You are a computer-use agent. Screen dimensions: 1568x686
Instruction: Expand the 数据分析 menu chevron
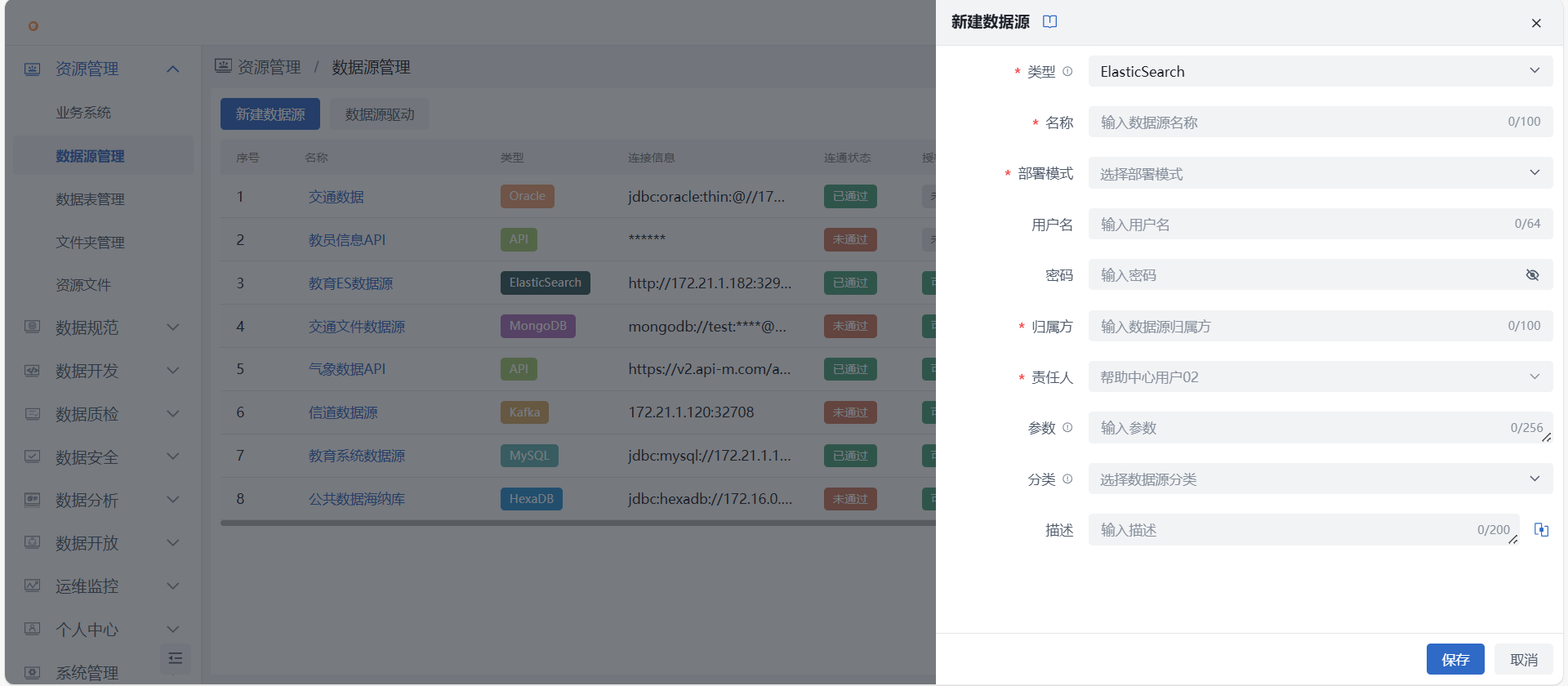coord(173,500)
